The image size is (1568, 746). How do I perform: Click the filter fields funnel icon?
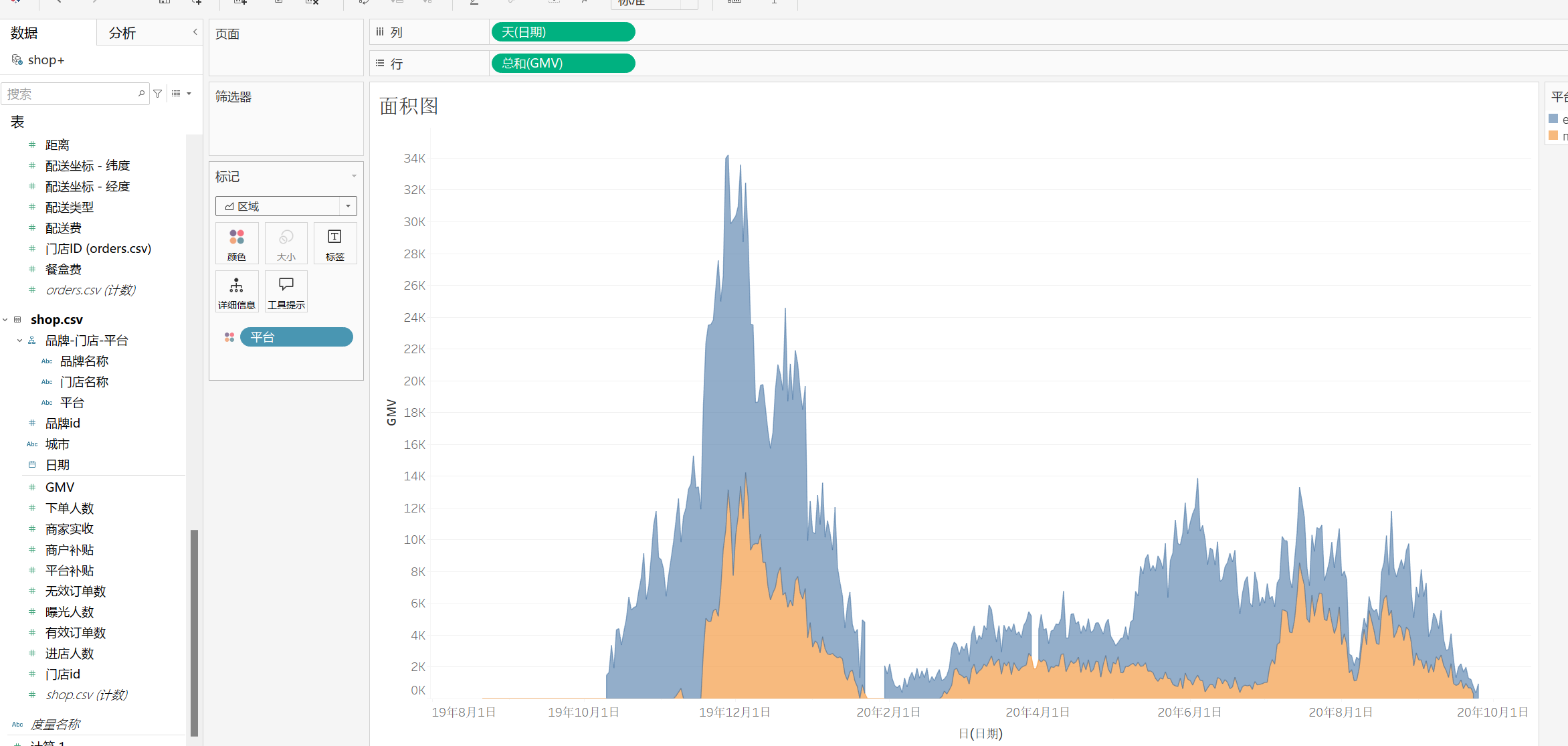[158, 94]
